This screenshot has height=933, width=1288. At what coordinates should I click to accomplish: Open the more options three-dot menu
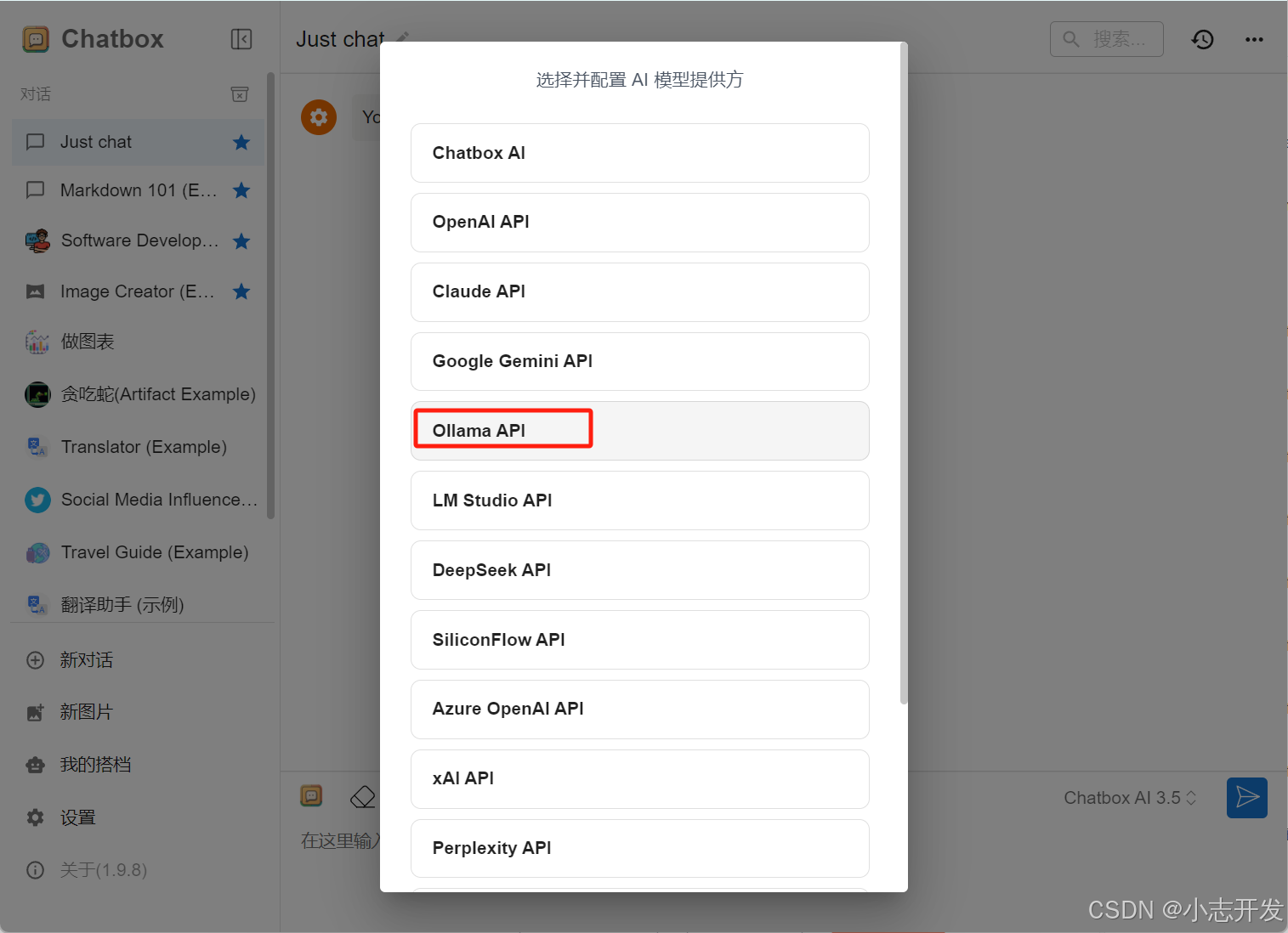1254,39
